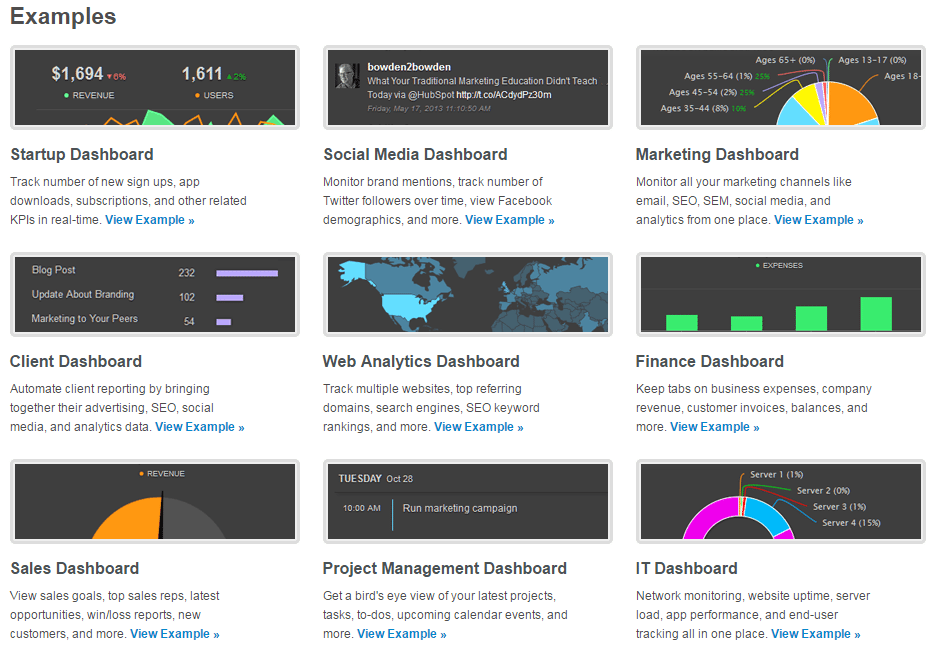Viewport: 936px width, 662px height.
Task: Click the Finance Dashboard expenses chart thumbnail
Action: tap(780, 294)
